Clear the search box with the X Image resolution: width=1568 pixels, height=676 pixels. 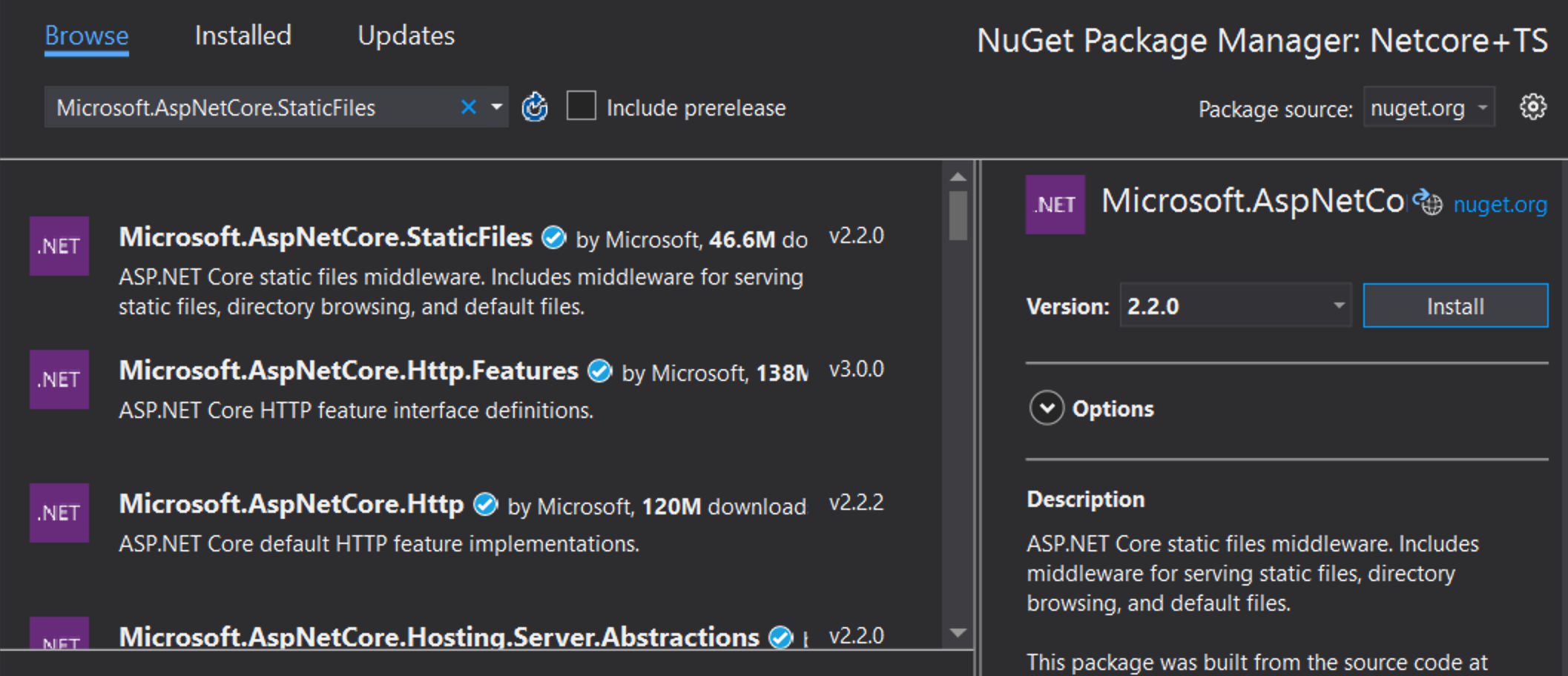[468, 107]
